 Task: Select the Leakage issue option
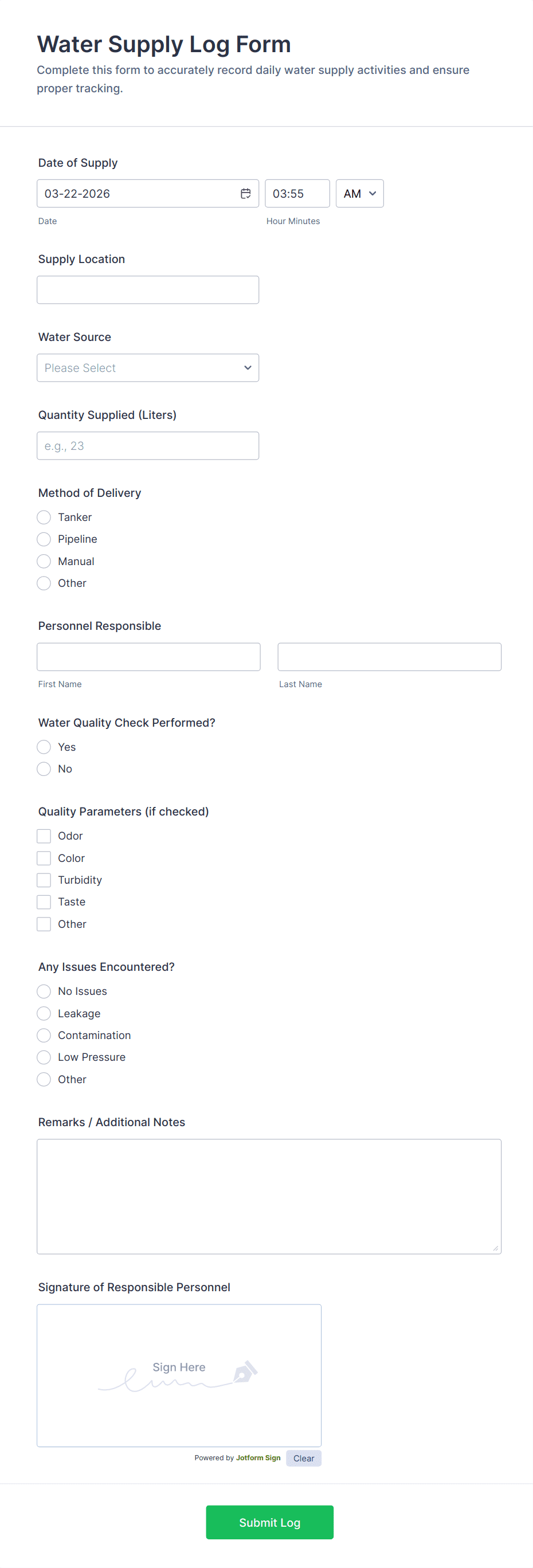click(x=44, y=1013)
